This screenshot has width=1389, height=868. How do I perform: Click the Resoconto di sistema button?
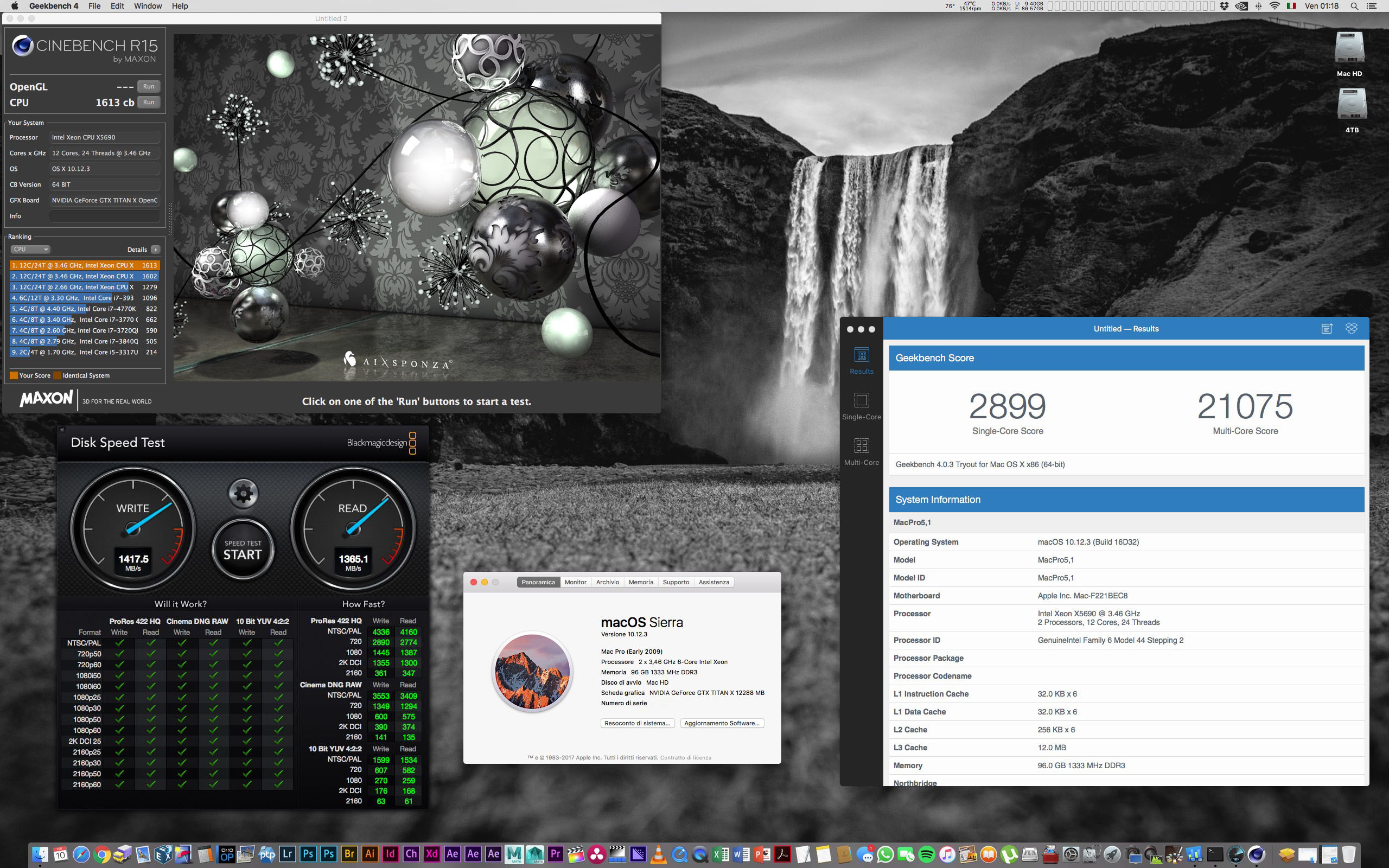[x=637, y=723]
